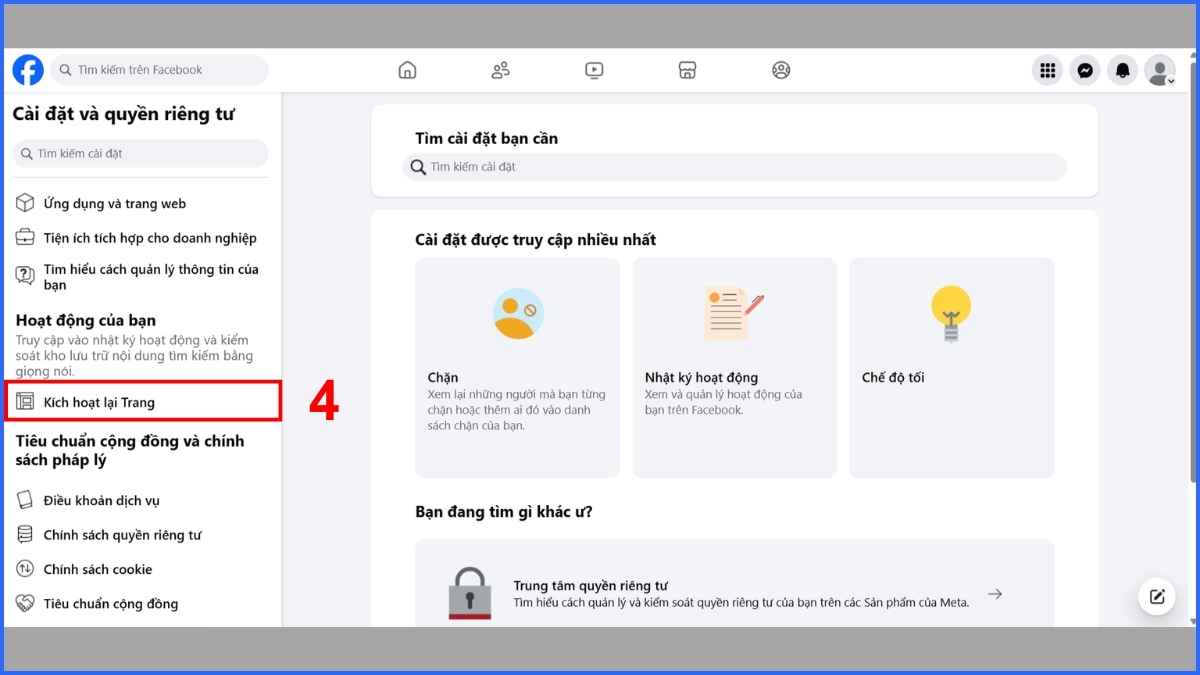Open the Menu apps grid icon
The height and width of the screenshot is (675, 1200).
(x=1047, y=70)
